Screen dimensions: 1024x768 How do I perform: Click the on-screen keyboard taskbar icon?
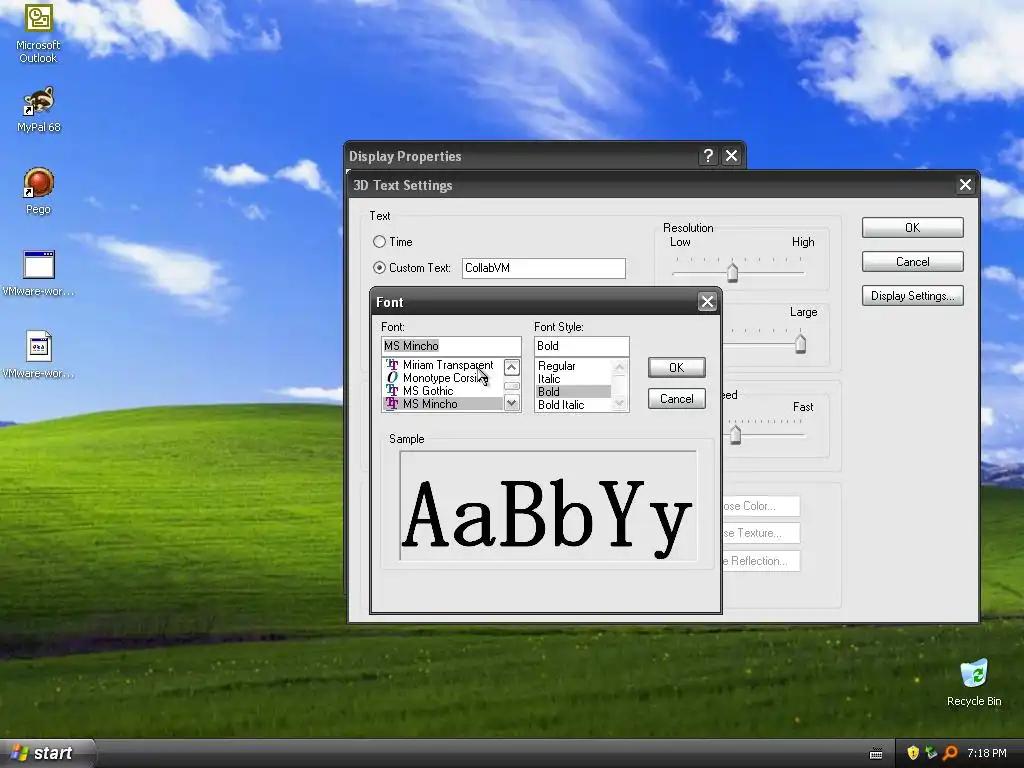(876, 754)
